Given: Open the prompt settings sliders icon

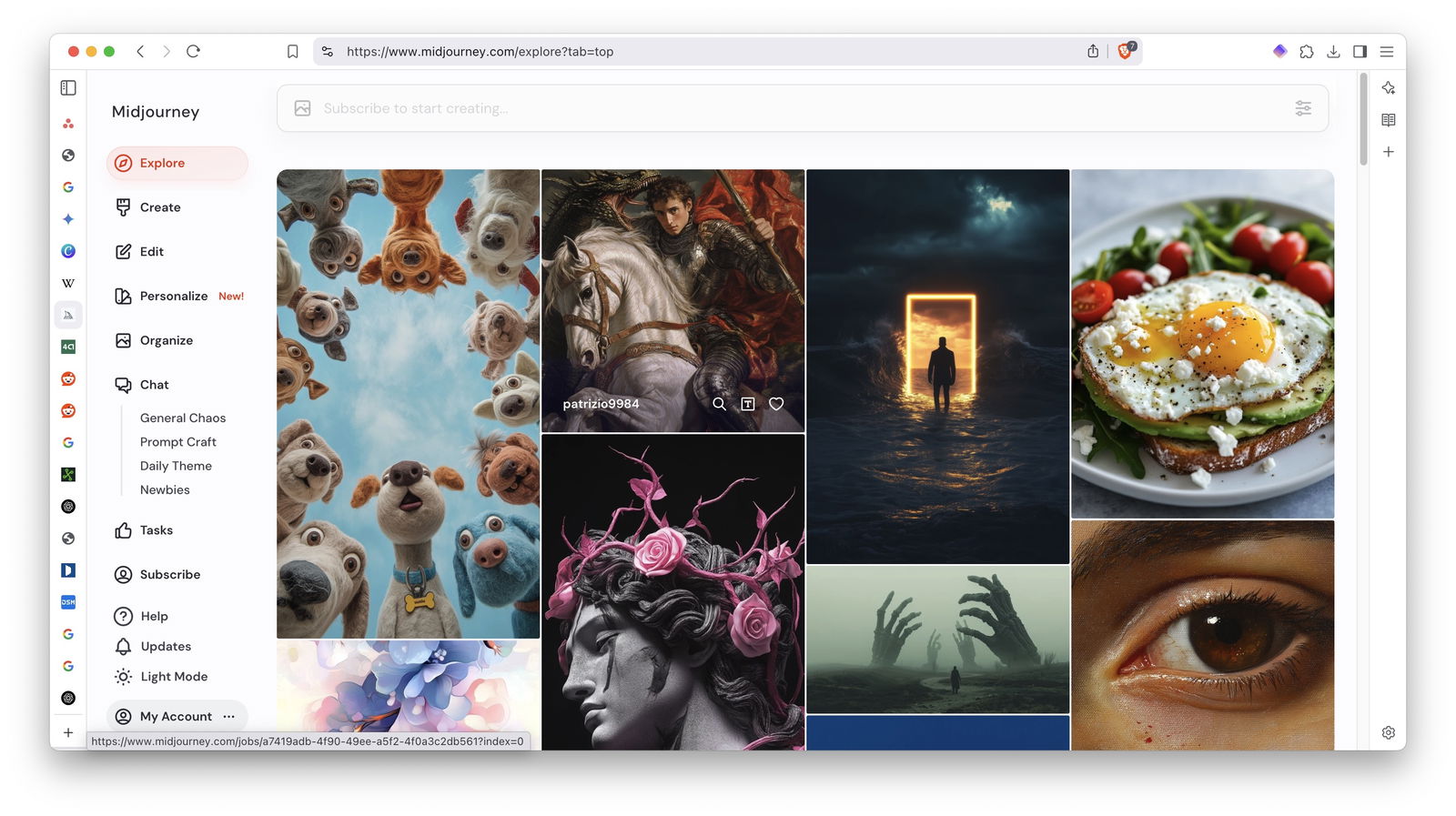Looking at the screenshot, I should tap(1303, 108).
